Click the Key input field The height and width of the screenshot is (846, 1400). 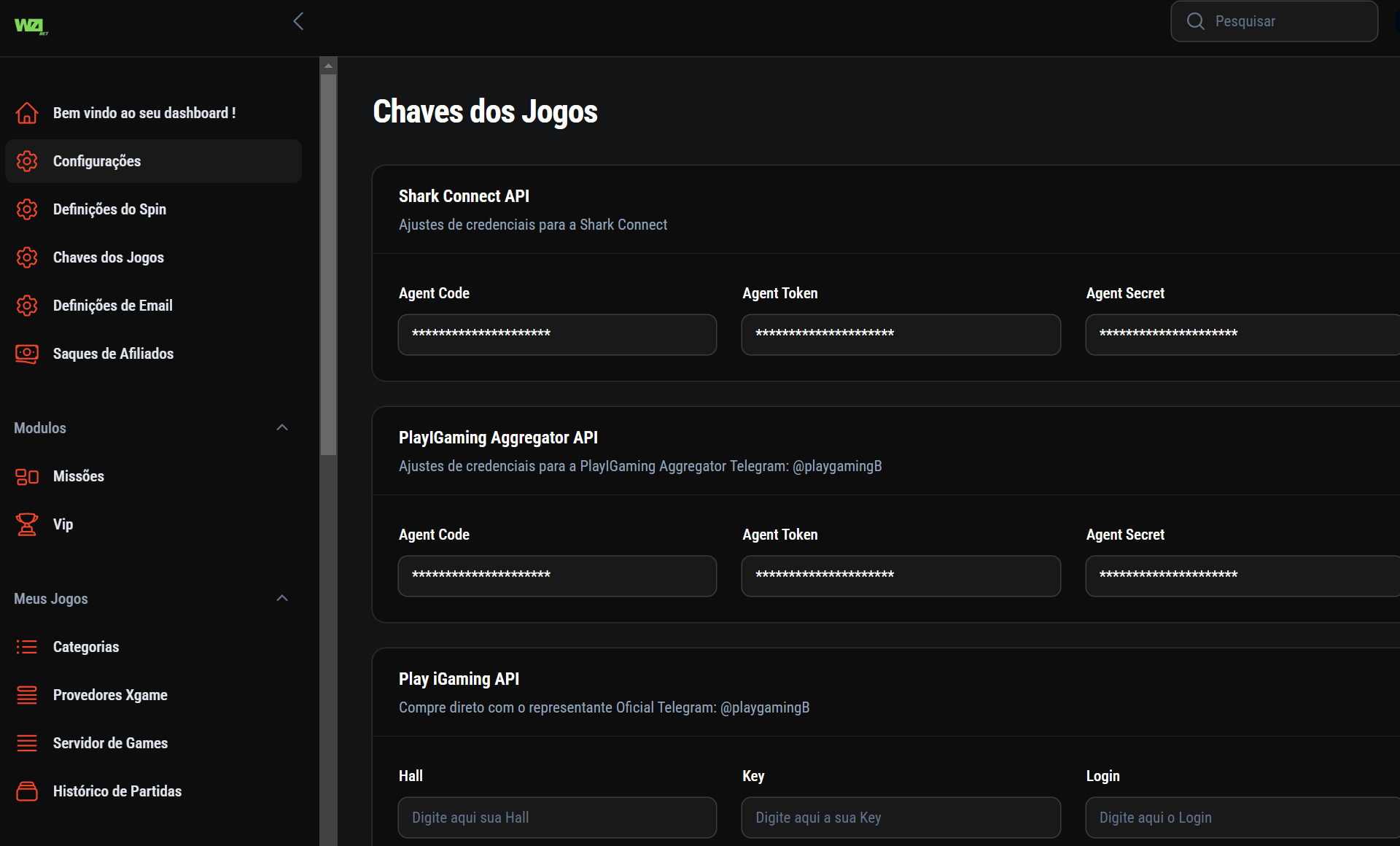pos(901,818)
